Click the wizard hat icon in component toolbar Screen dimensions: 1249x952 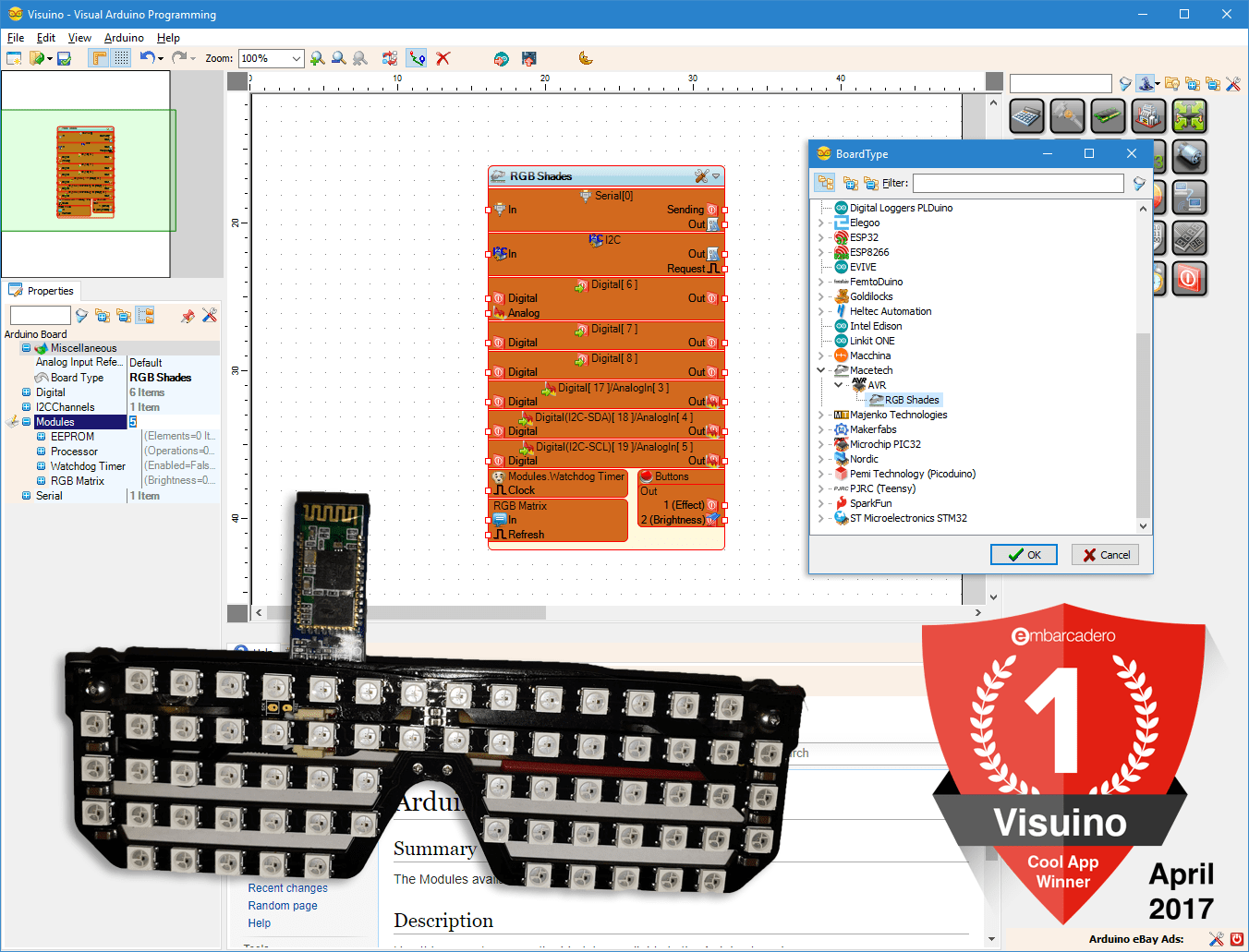click(x=1146, y=83)
